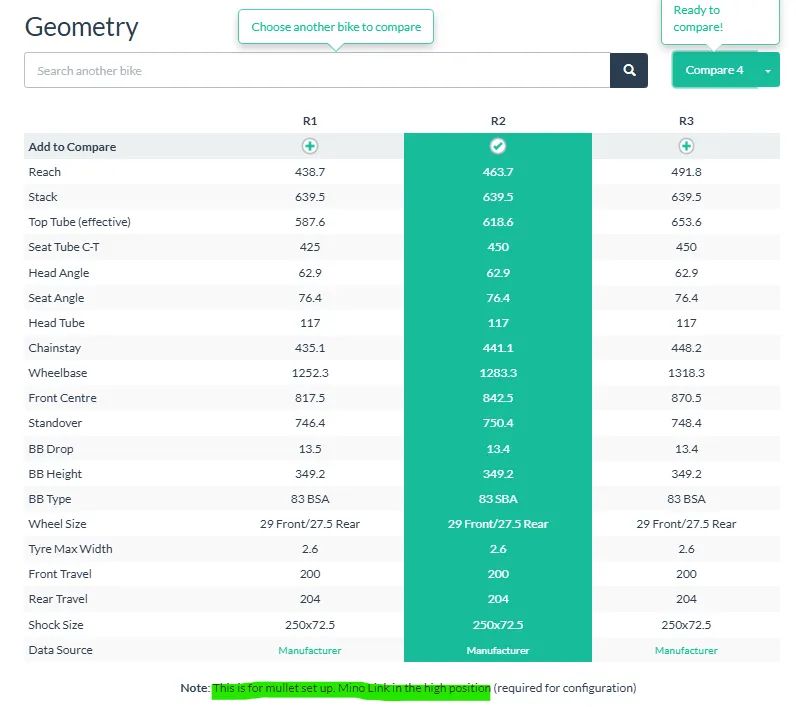Viewport: 796px width, 707px height.
Task: Click the Add to Compare row label
Action: (x=72, y=147)
